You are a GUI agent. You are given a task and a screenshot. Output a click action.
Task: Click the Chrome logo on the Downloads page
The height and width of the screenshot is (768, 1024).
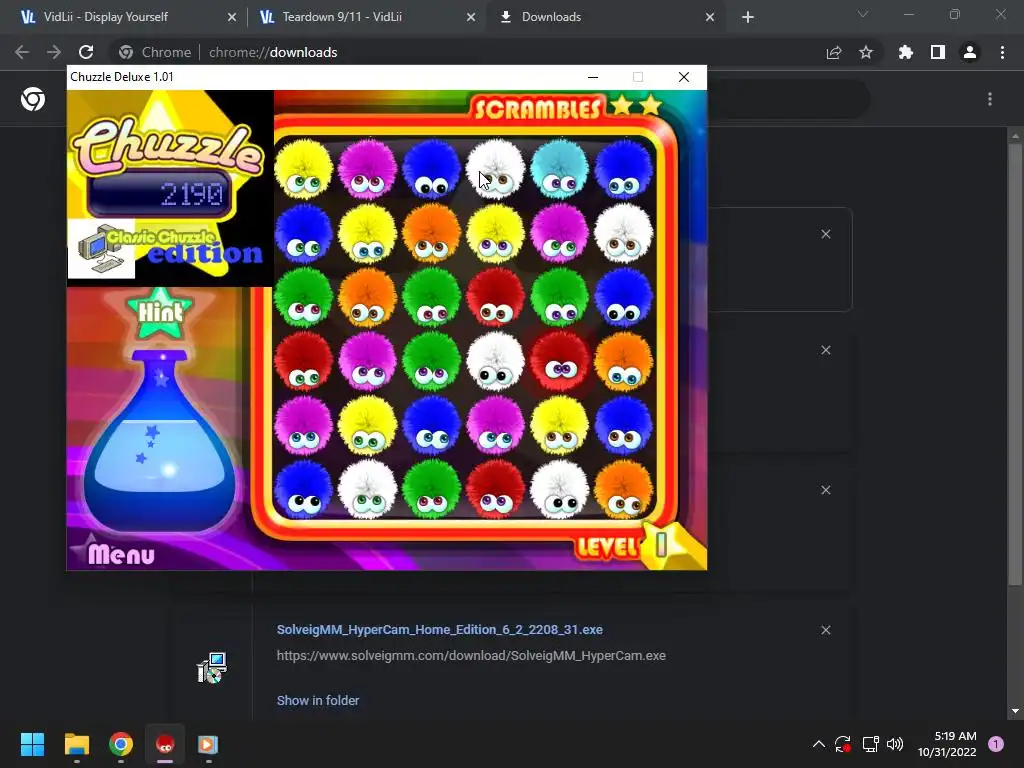point(33,99)
